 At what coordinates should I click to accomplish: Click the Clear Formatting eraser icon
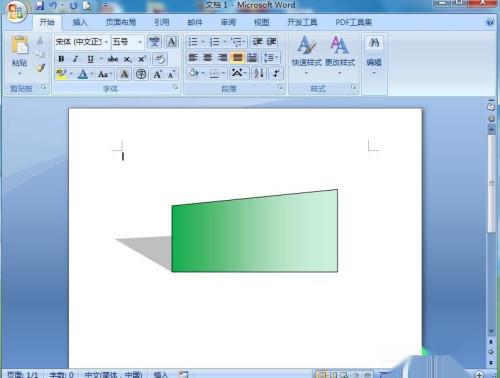160,59
